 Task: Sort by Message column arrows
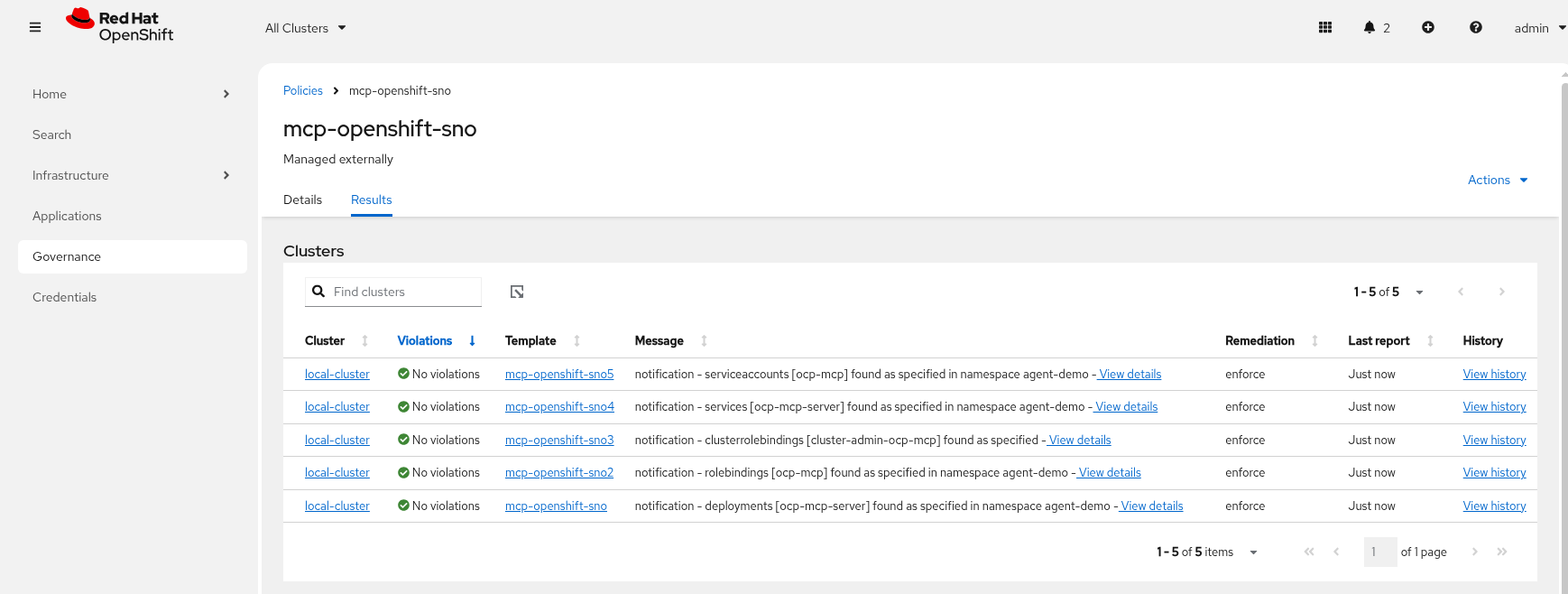tap(704, 340)
